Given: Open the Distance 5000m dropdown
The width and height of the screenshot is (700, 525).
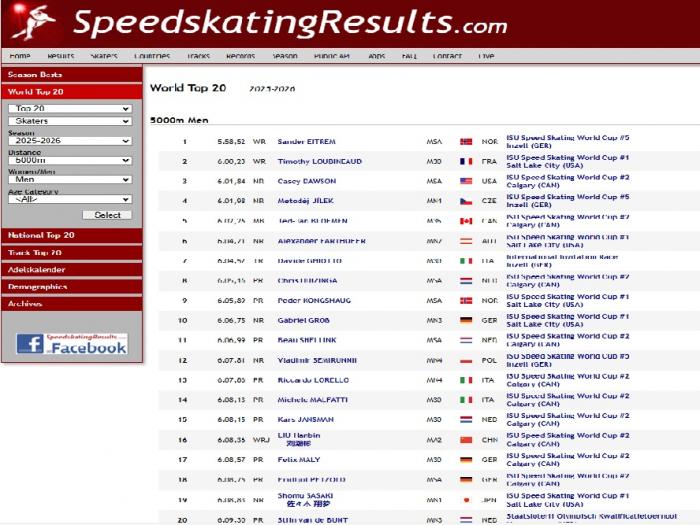Looking at the screenshot, I should click(x=70, y=160).
